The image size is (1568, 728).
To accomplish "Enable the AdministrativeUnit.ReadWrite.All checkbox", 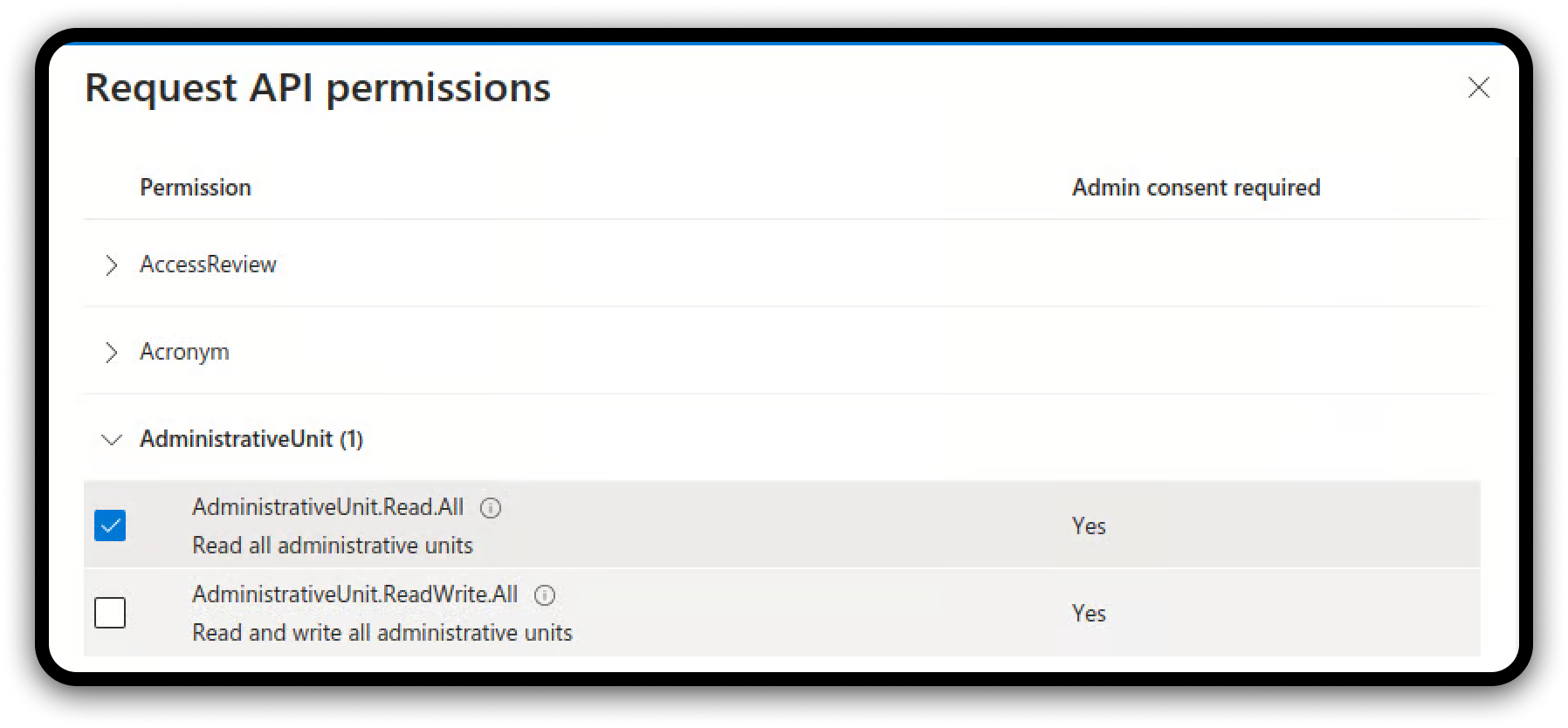I will pos(110,613).
